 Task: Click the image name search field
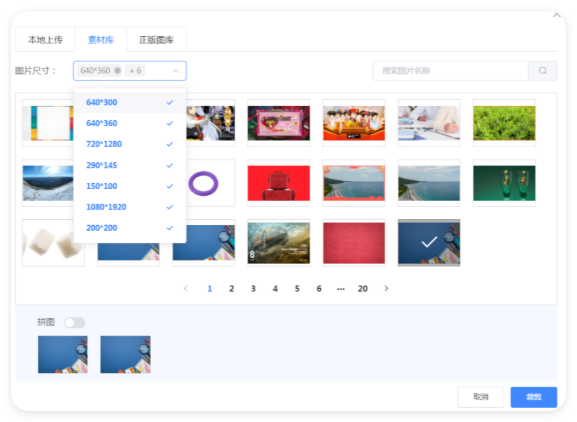pyautogui.click(x=451, y=71)
